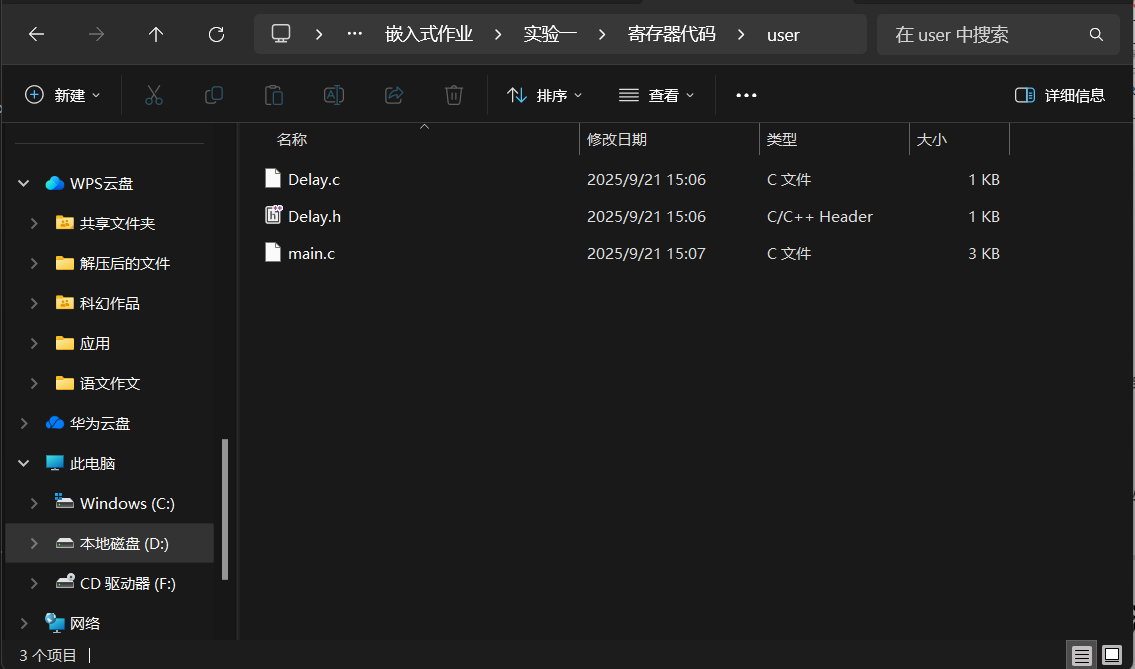Click the user breadcrumb segment
The height and width of the screenshot is (669, 1135).
pos(783,35)
